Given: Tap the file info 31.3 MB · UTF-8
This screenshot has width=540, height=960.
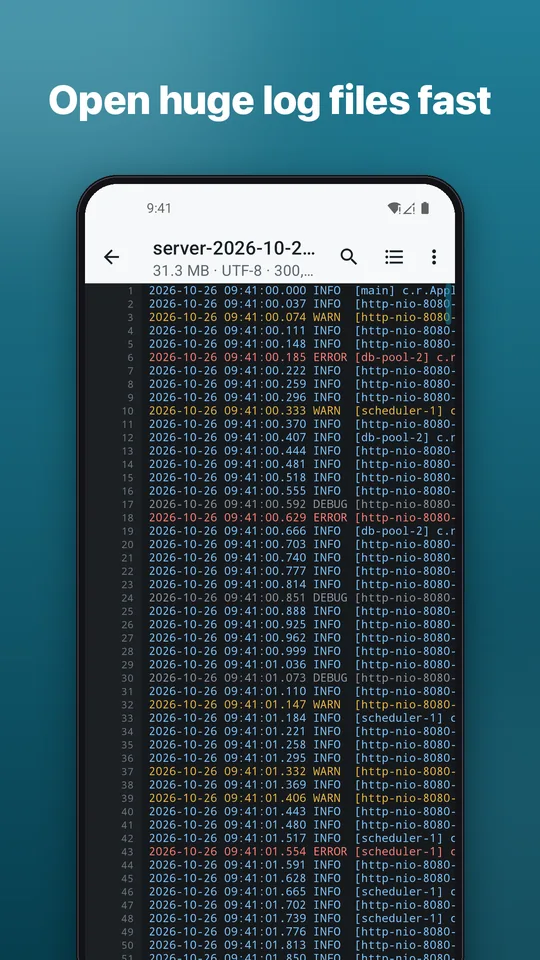Looking at the screenshot, I should tap(233, 270).
